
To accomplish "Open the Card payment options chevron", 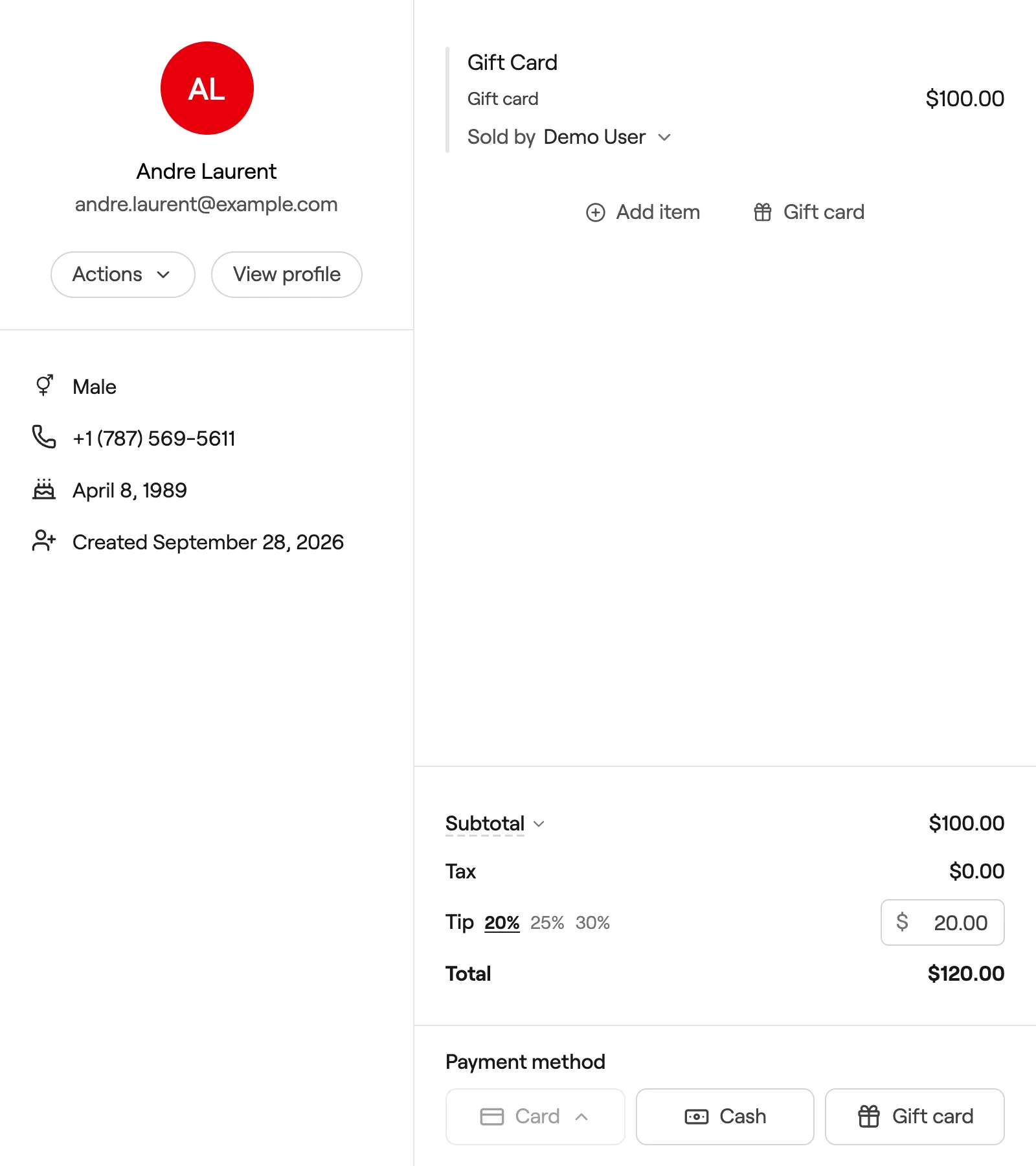I will (581, 1117).
